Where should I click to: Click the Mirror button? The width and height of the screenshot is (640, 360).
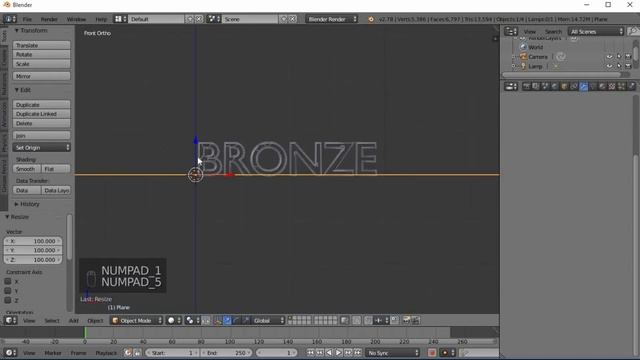pyautogui.click(x=41, y=76)
